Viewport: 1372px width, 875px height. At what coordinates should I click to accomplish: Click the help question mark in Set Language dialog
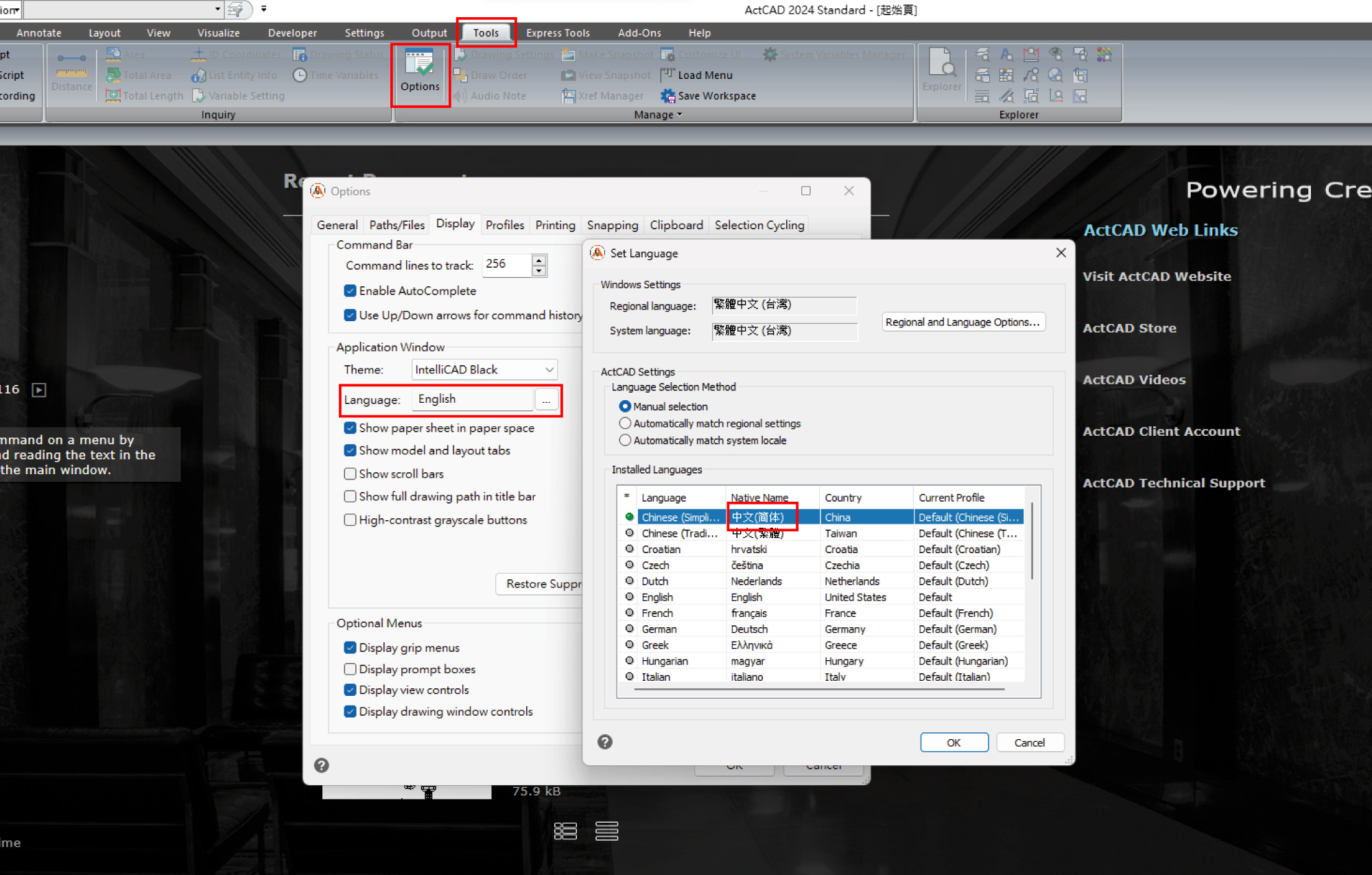(604, 742)
